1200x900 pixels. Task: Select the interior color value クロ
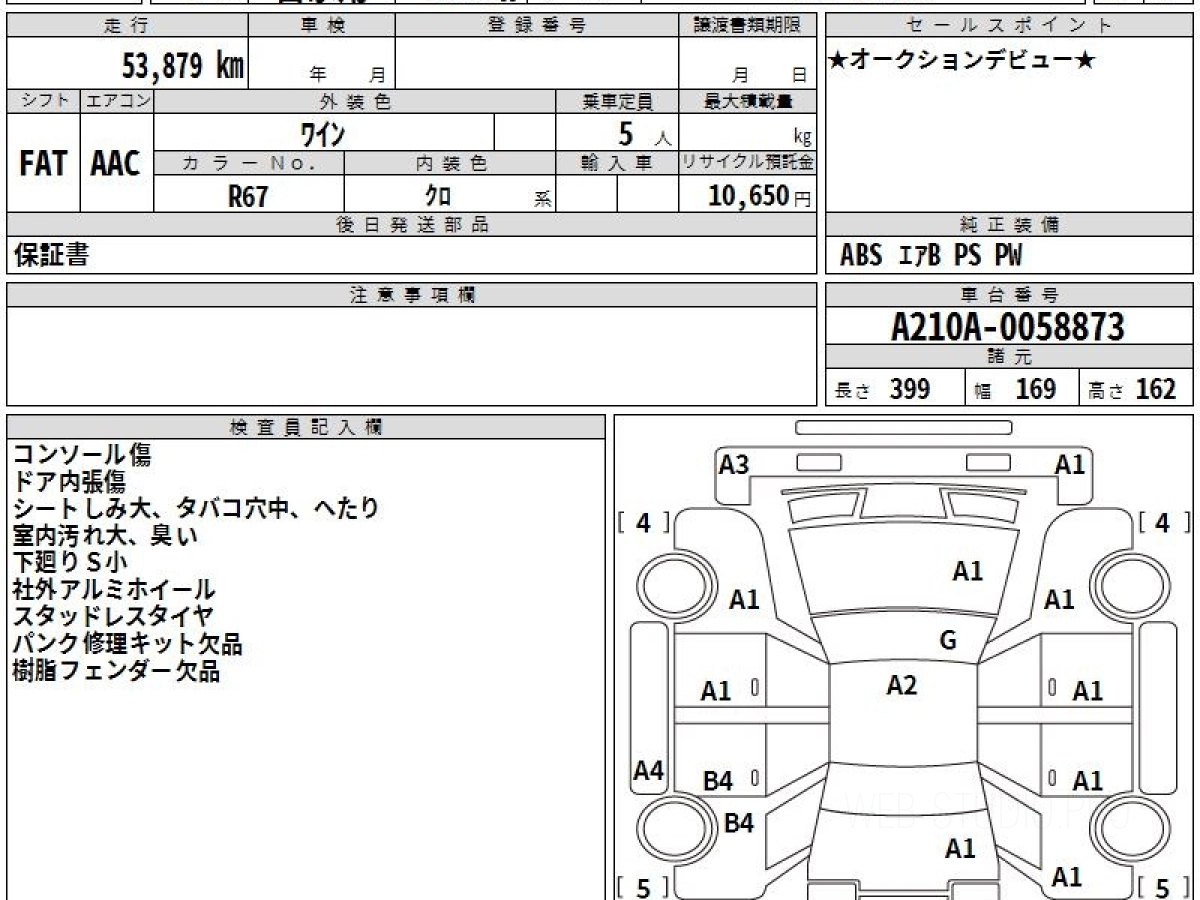pos(438,196)
